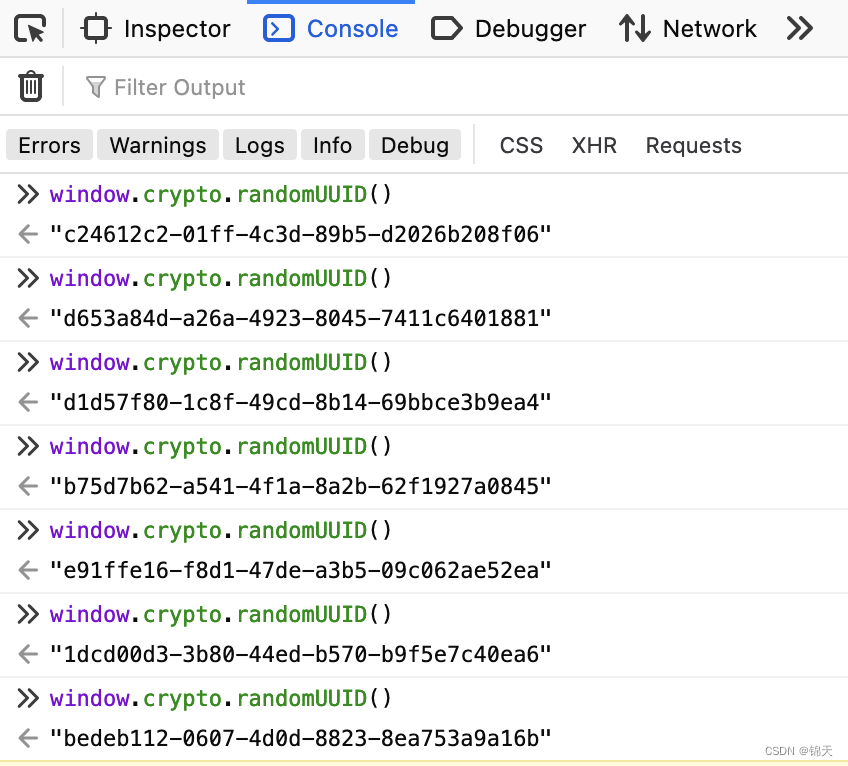The width and height of the screenshot is (848, 766).
Task: Toggle the Debug messages filter
Action: [414, 145]
